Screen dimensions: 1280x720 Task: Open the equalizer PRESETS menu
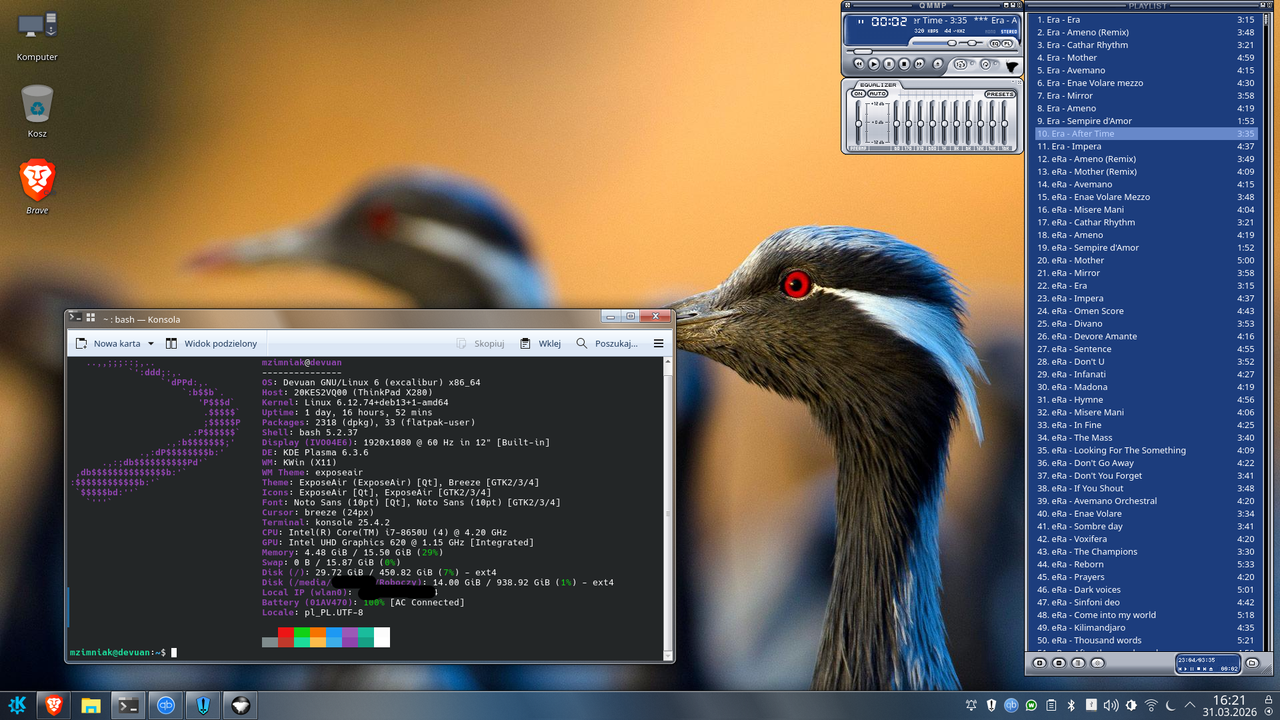1000,94
